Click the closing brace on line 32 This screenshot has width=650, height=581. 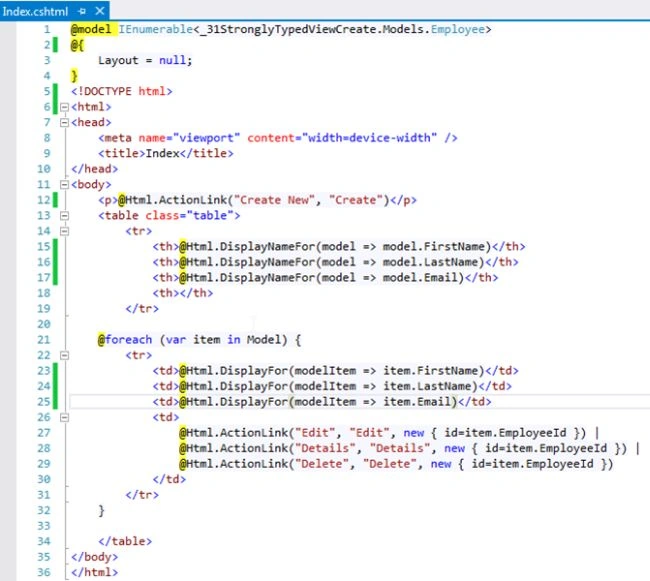[x=101, y=511]
